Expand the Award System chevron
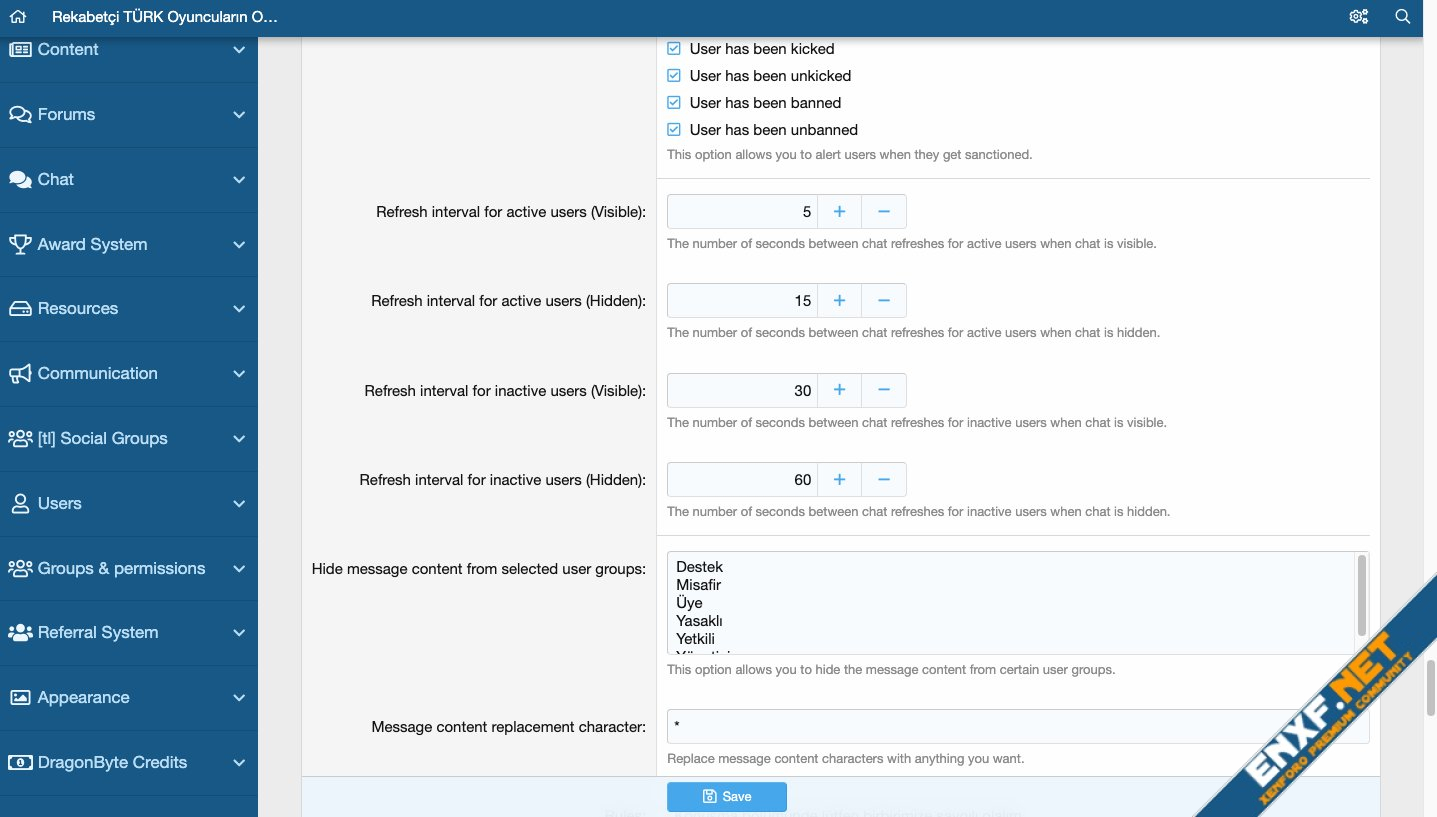Screen dimensions: 1437x817 pyautogui.click(x=239, y=244)
